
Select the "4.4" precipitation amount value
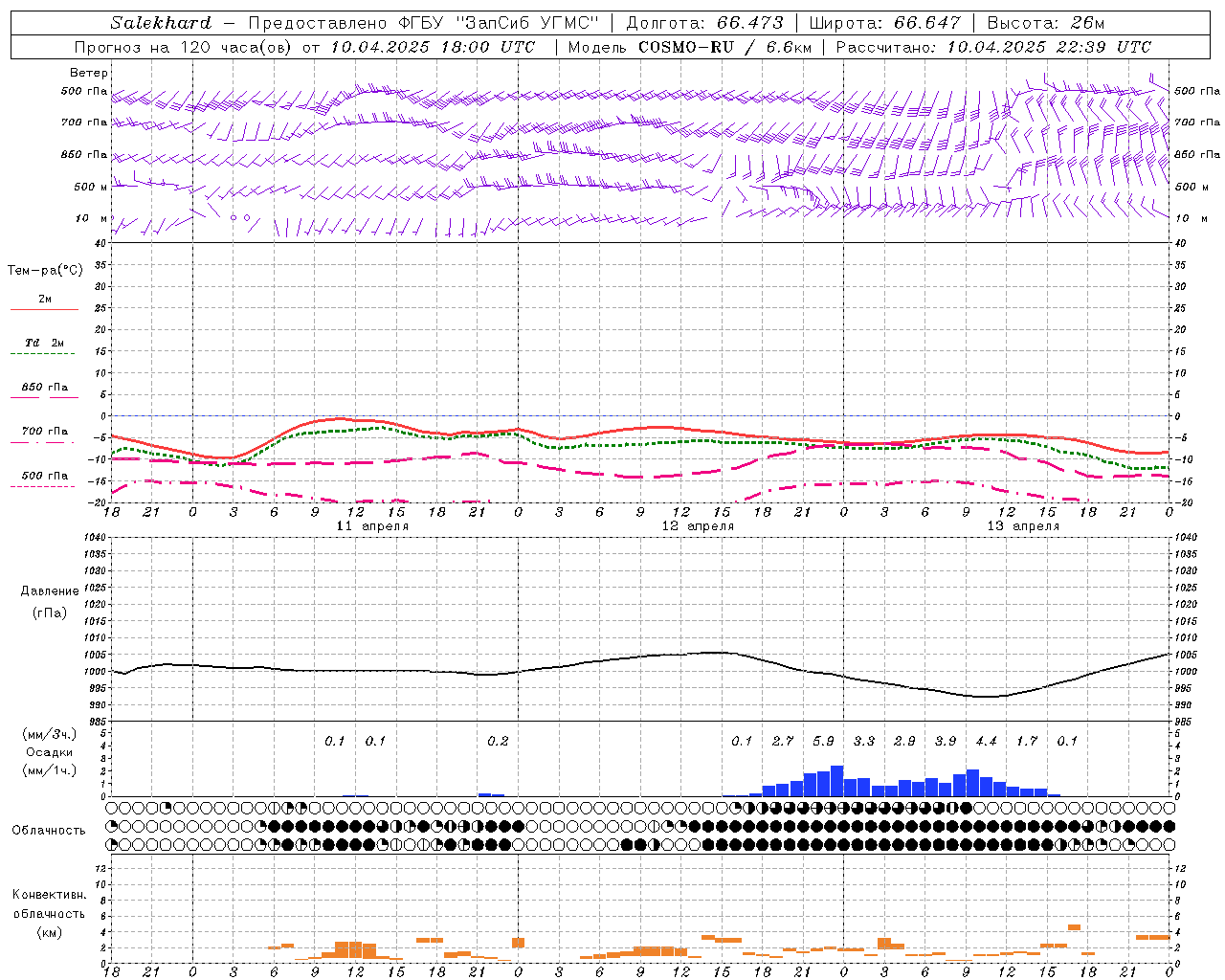point(986,741)
